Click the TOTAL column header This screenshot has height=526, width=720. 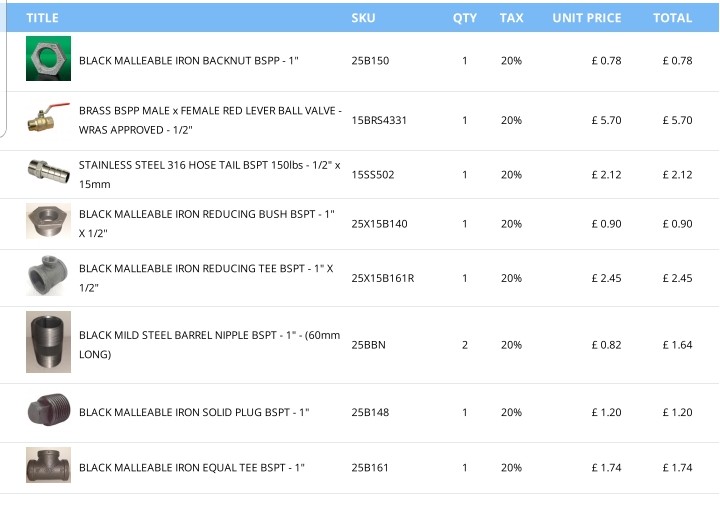coord(673,18)
